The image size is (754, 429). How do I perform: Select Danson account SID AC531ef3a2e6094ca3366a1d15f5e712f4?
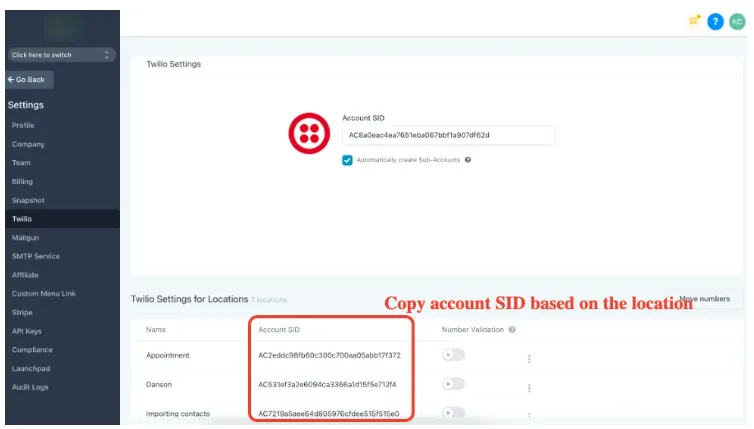click(327, 384)
